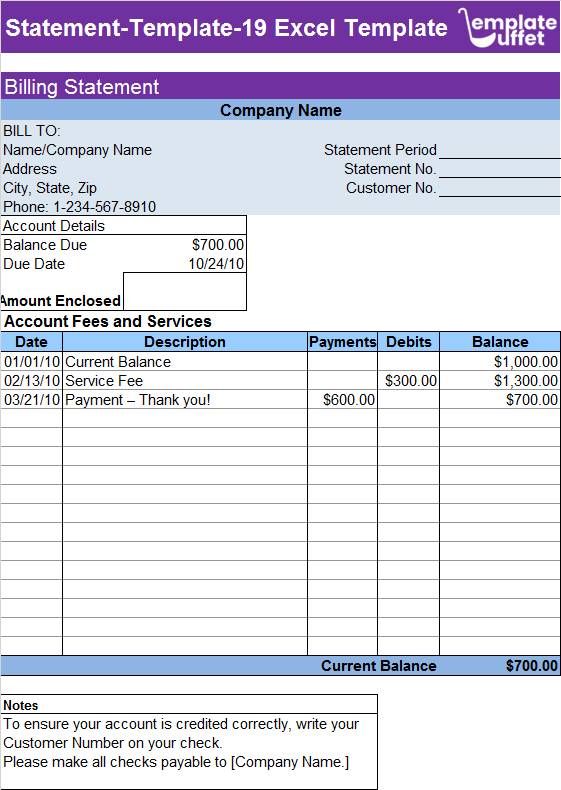Click 'Payment – Thank you!' description cell

tap(184, 400)
